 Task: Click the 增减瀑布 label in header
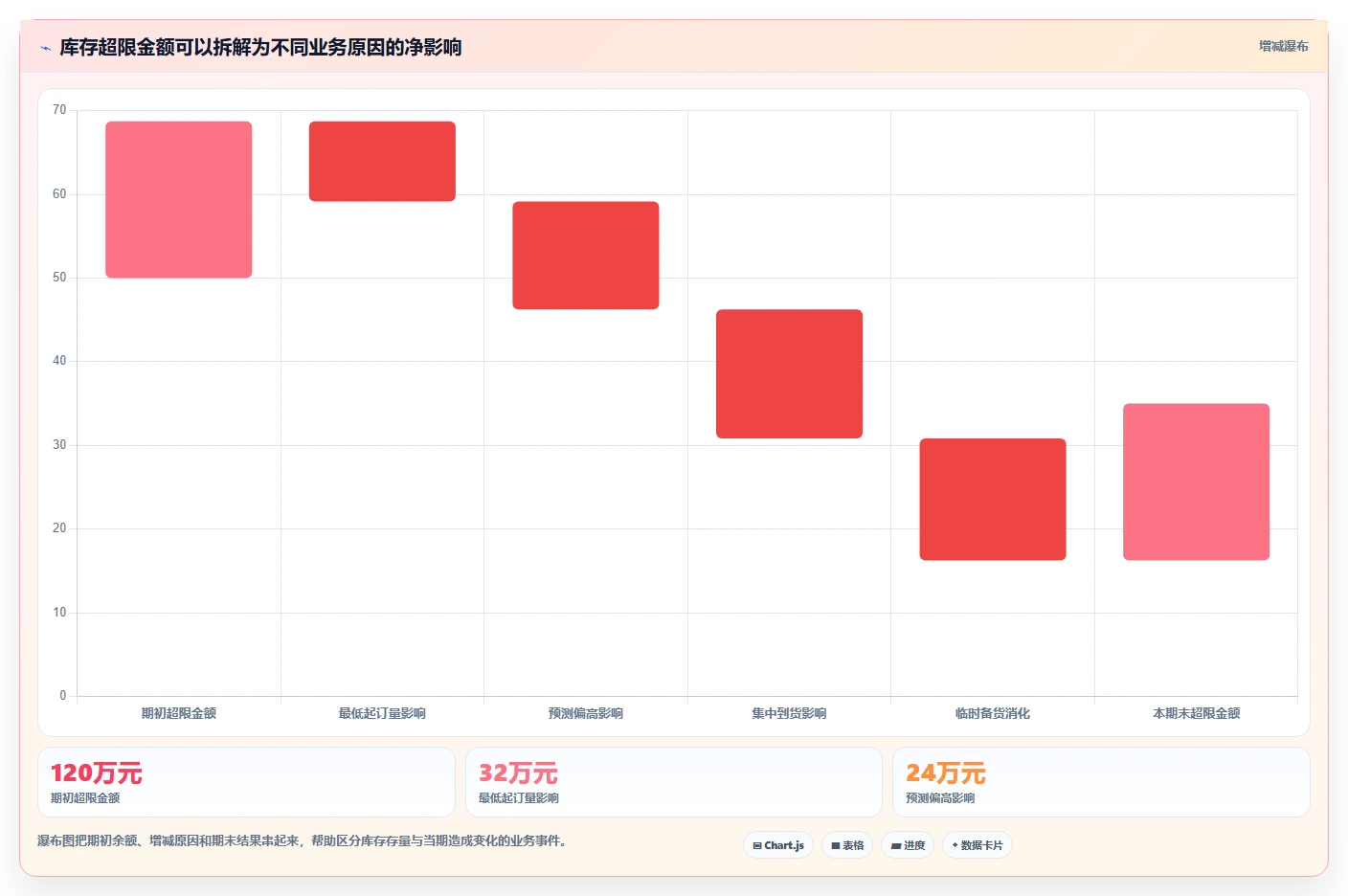(x=1283, y=46)
